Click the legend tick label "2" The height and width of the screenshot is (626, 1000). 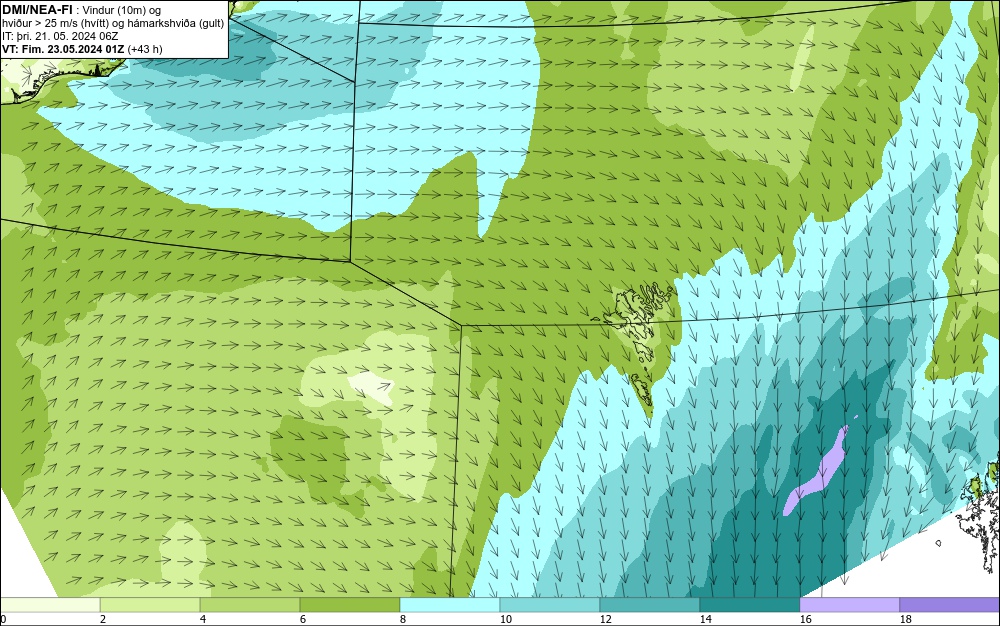pos(103,619)
